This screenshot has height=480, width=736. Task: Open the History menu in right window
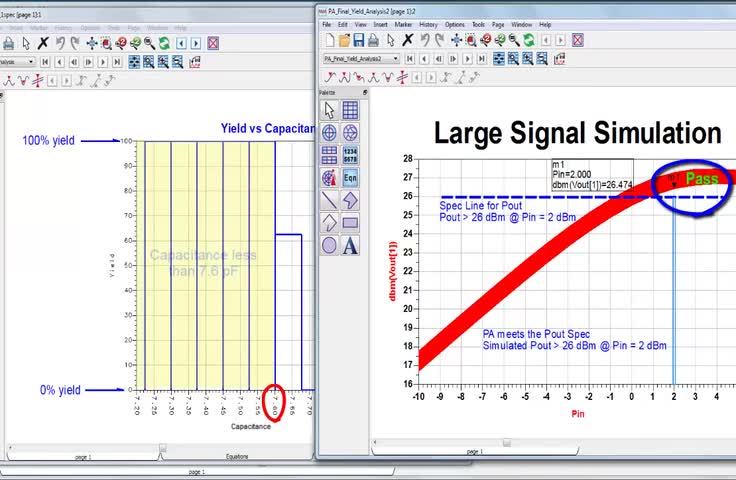[428, 24]
